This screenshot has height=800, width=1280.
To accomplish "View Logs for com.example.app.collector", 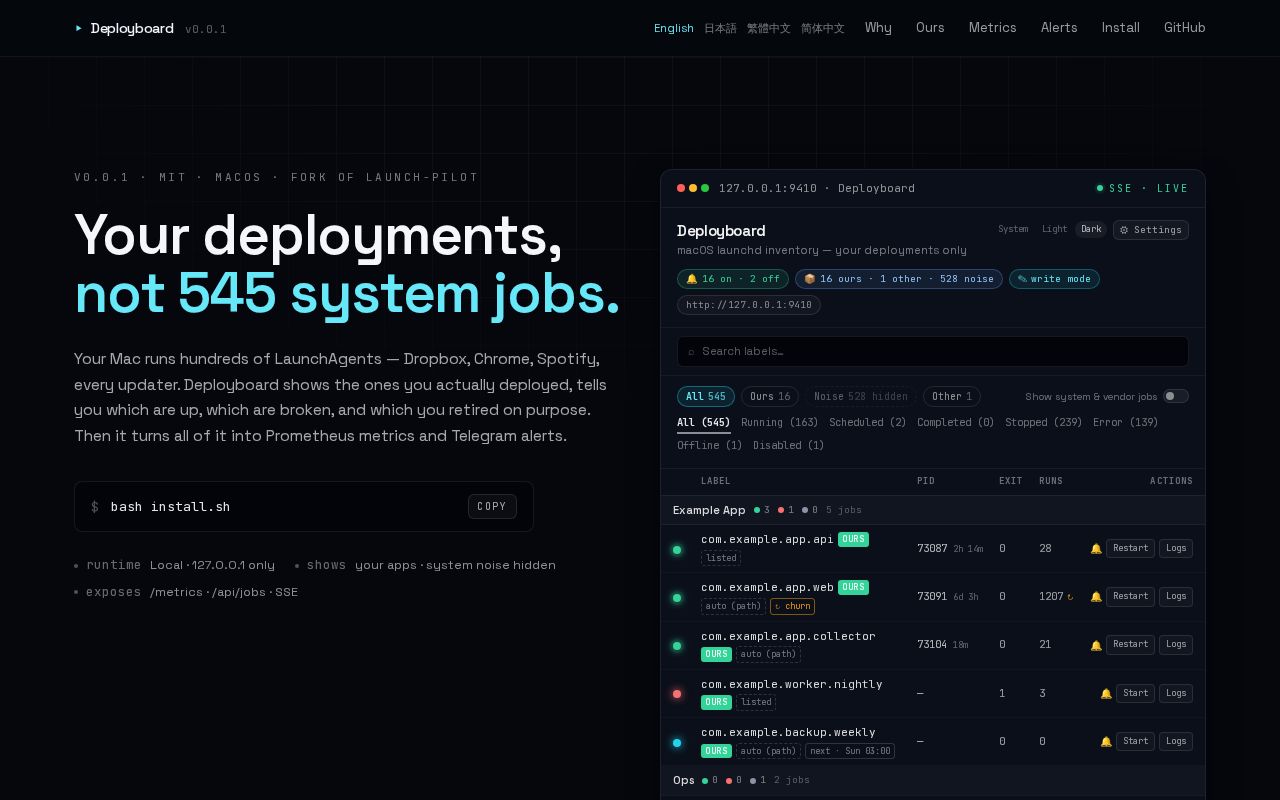I will 1176,645.
